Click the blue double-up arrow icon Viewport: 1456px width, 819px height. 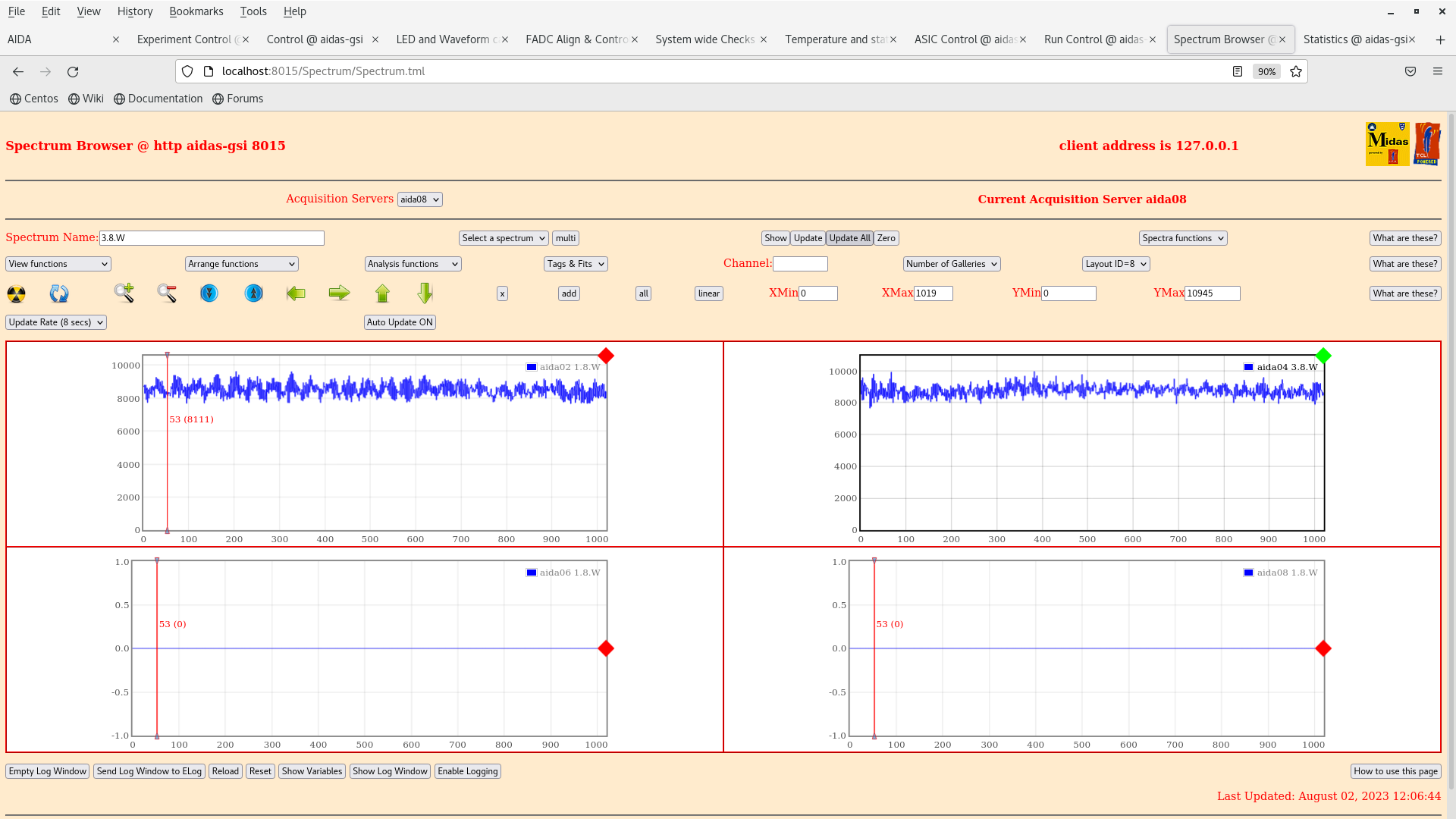pos(254,293)
